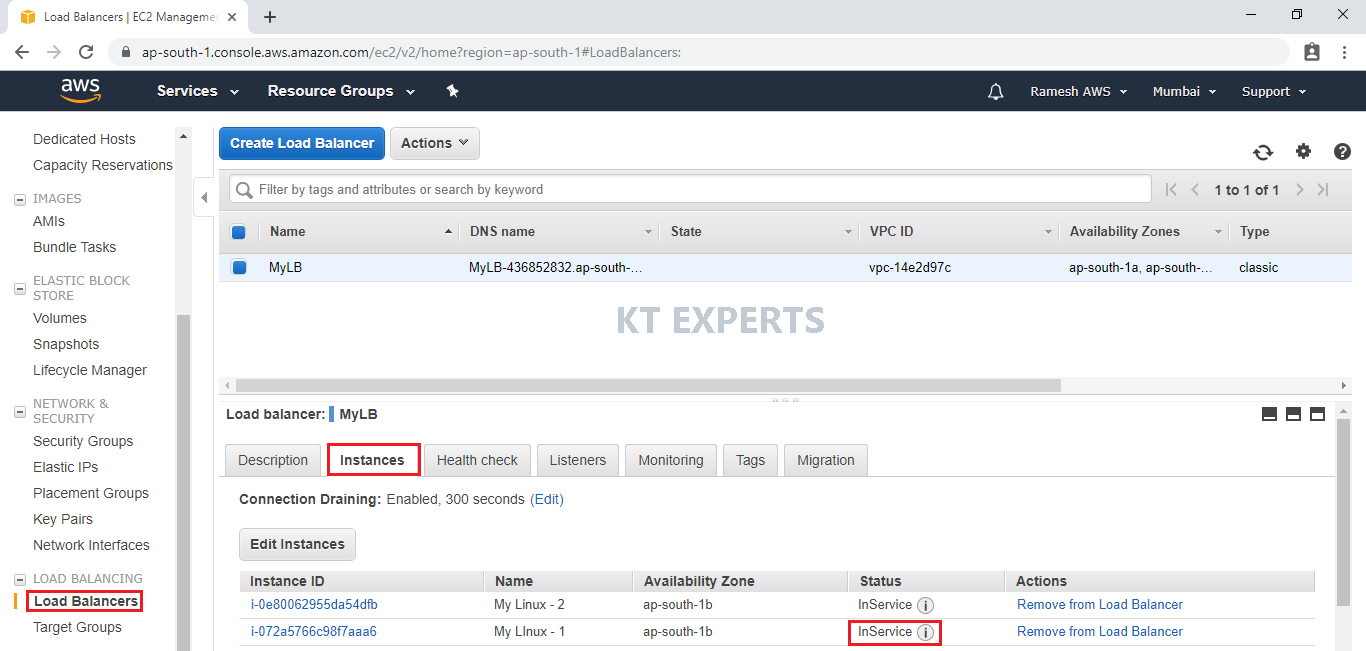Image resolution: width=1366 pixels, height=651 pixels.
Task: Collapse the ELASTIC BLOCK STORE section
Action: coord(20,289)
